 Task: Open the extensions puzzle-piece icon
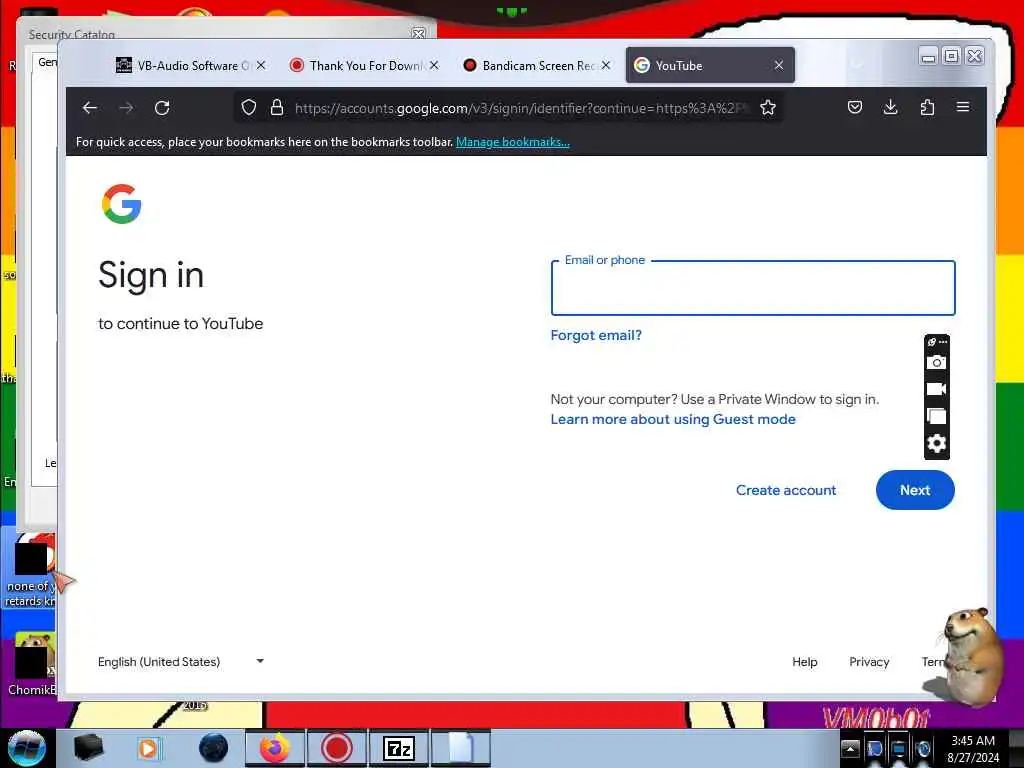927,107
